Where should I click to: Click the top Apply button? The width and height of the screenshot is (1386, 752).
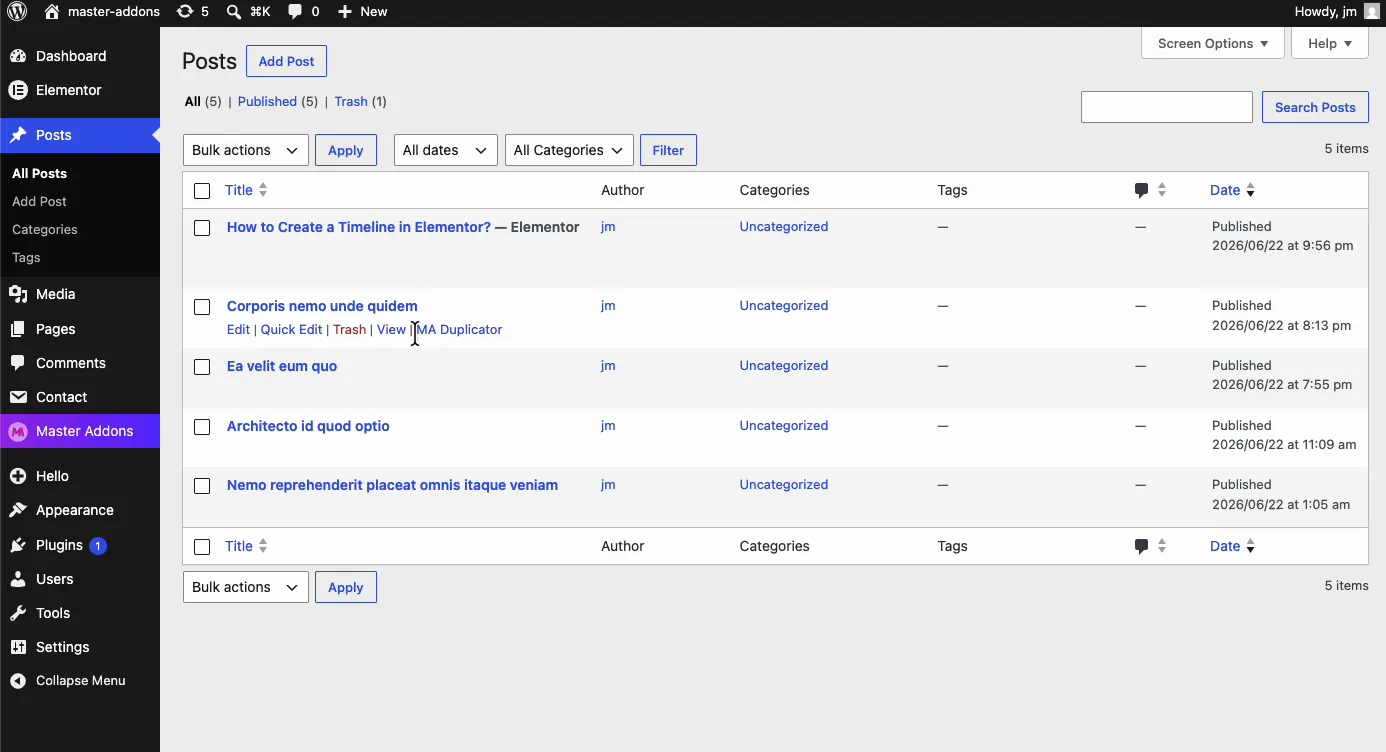(346, 150)
